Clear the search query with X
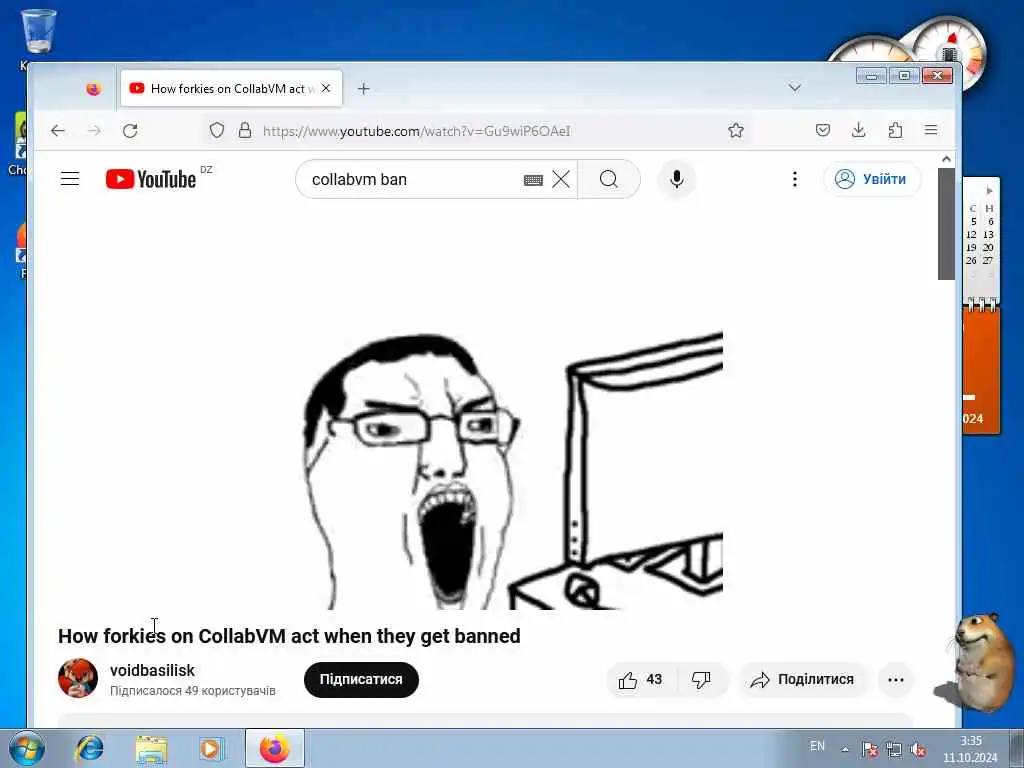The image size is (1024, 768). tap(561, 179)
